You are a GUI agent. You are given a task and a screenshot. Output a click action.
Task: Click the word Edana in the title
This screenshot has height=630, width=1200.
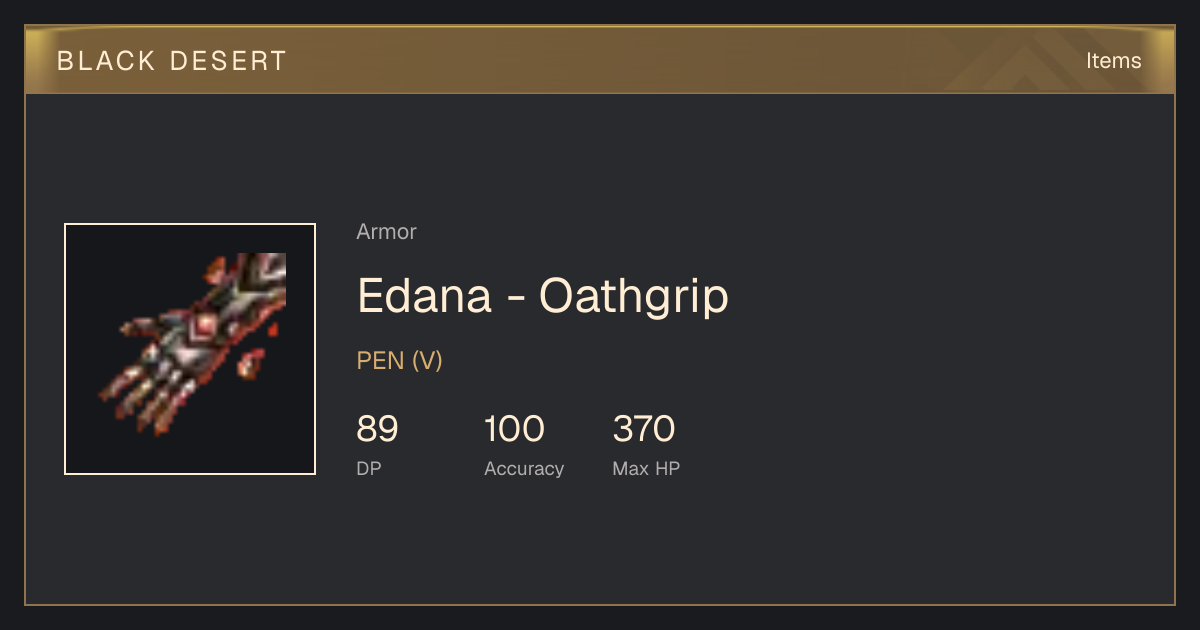tap(424, 296)
